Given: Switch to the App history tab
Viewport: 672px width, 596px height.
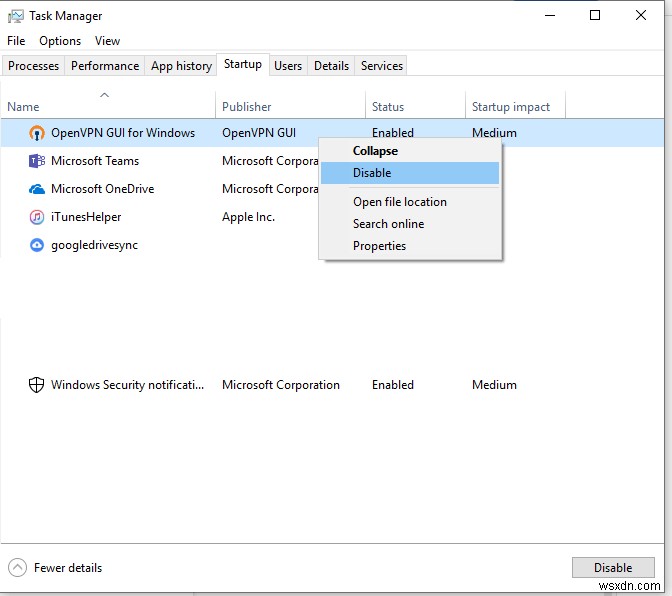Looking at the screenshot, I should (181, 66).
